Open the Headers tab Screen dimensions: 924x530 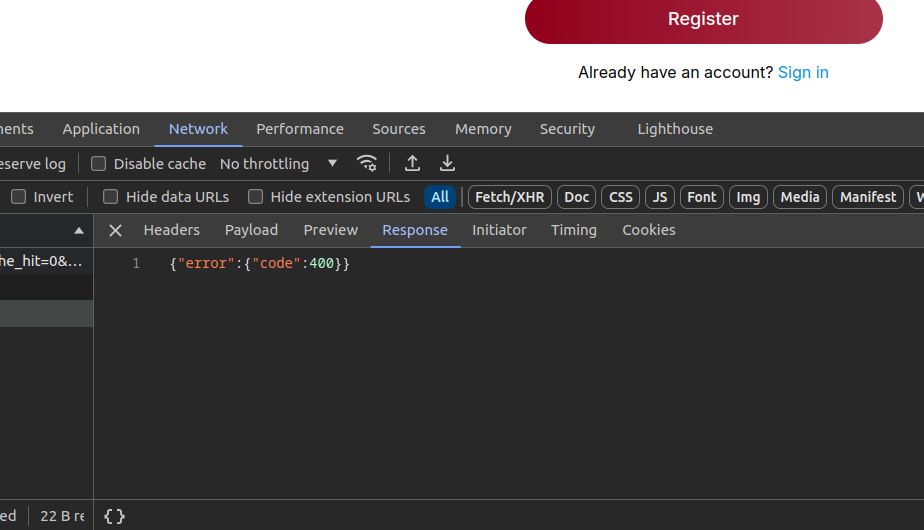pos(171,230)
